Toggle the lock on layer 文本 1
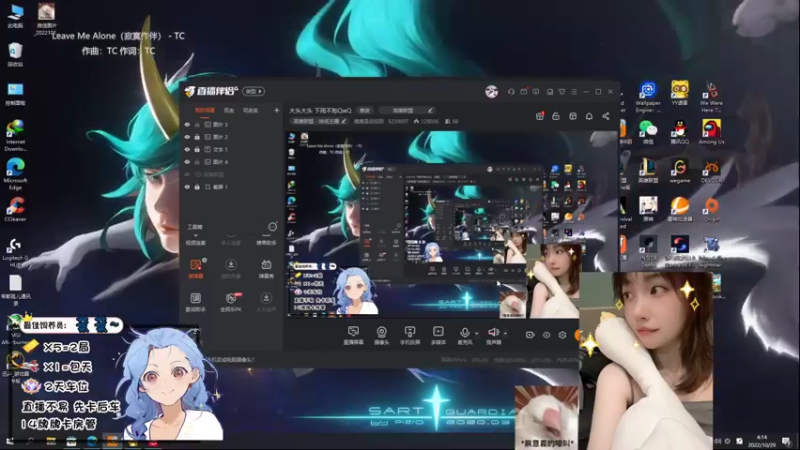The width and height of the screenshot is (800, 450). 197,149
